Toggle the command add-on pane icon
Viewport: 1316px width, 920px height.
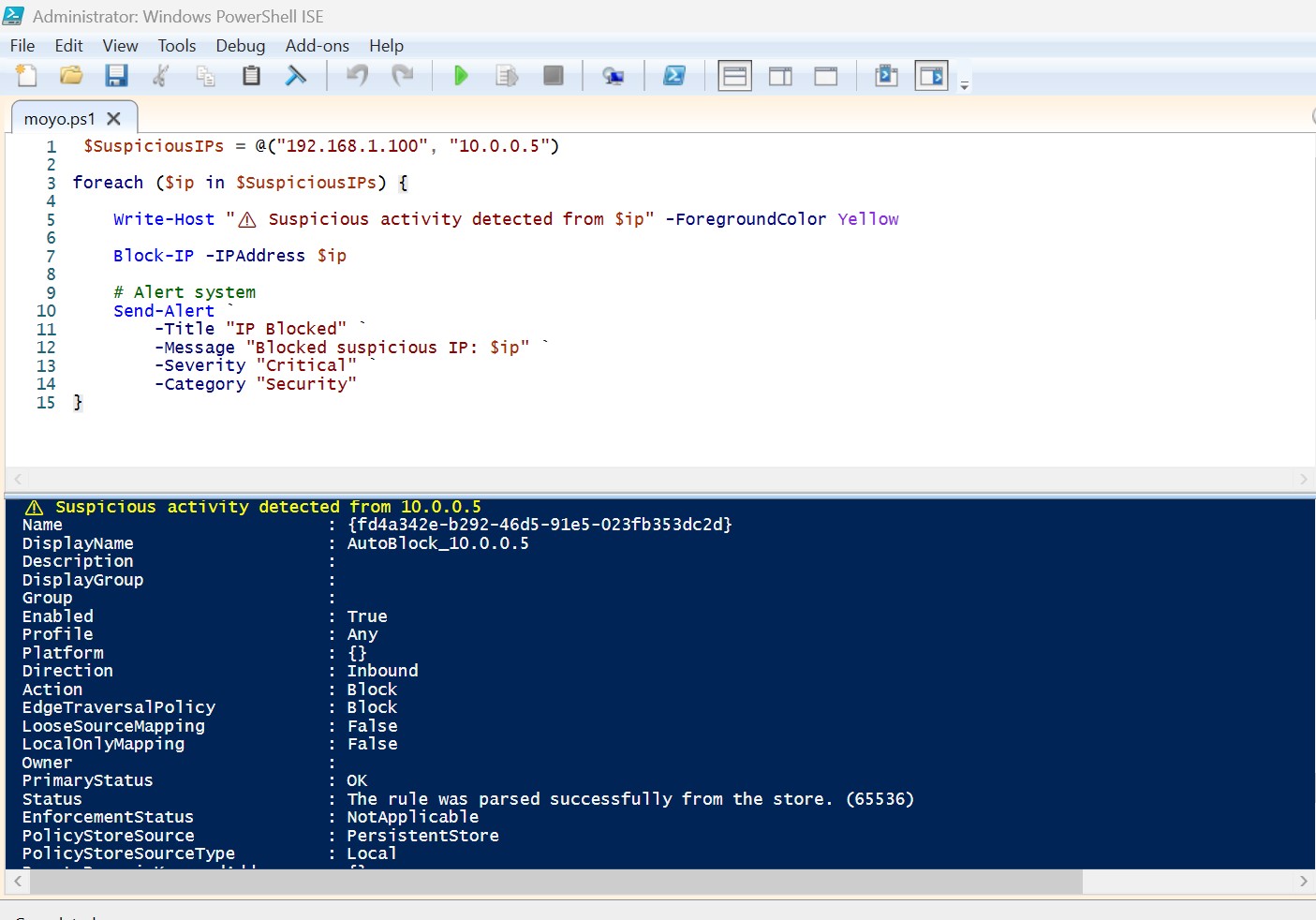(x=932, y=76)
